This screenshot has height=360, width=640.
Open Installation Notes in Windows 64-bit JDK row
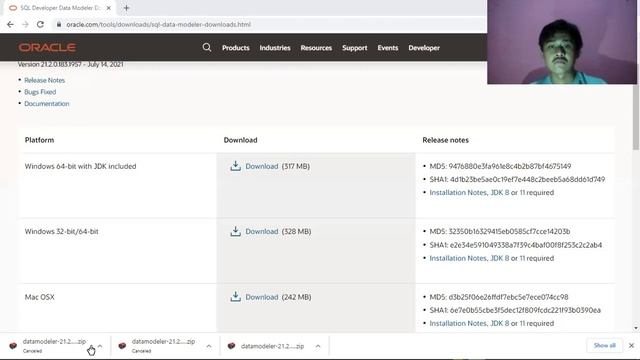click(458, 192)
